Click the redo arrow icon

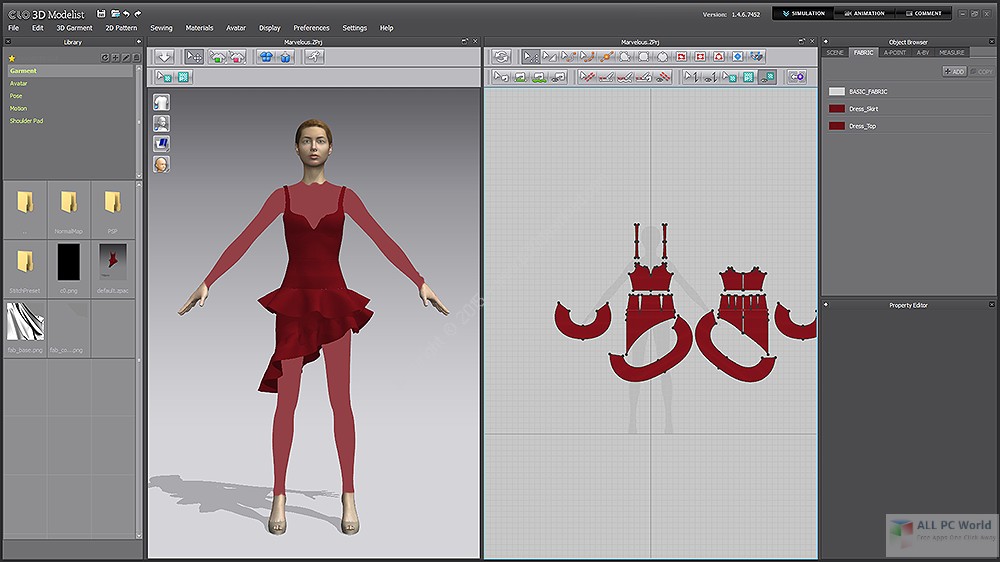[x=138, y=13]
